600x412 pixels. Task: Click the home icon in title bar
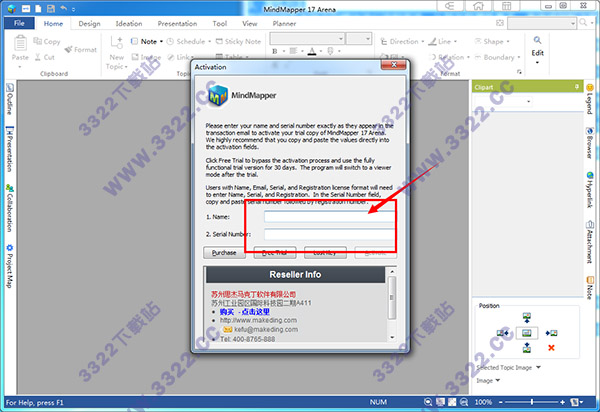click(478, 6)
